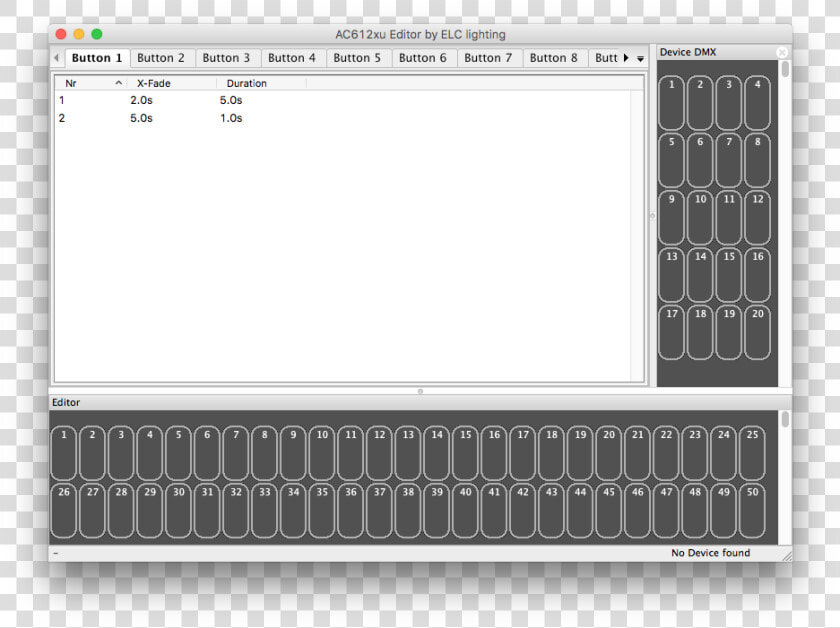Click Device DMX channel 1 fader
Viewport: 840px width, 628px height.
(x=671, y=103)
